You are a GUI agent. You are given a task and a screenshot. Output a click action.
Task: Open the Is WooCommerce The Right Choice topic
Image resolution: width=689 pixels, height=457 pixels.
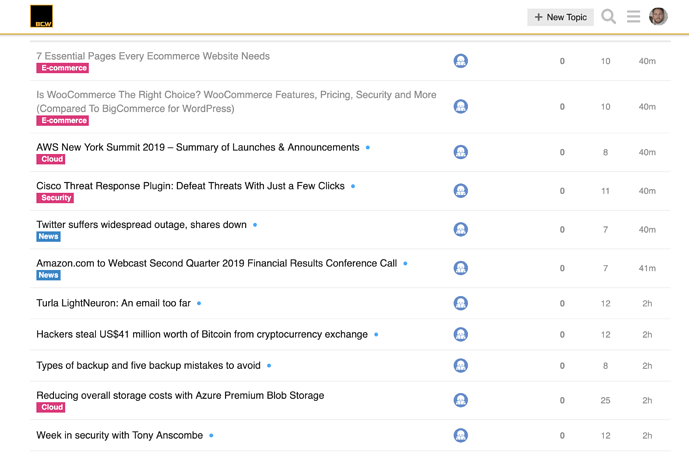tap(236, 102)
